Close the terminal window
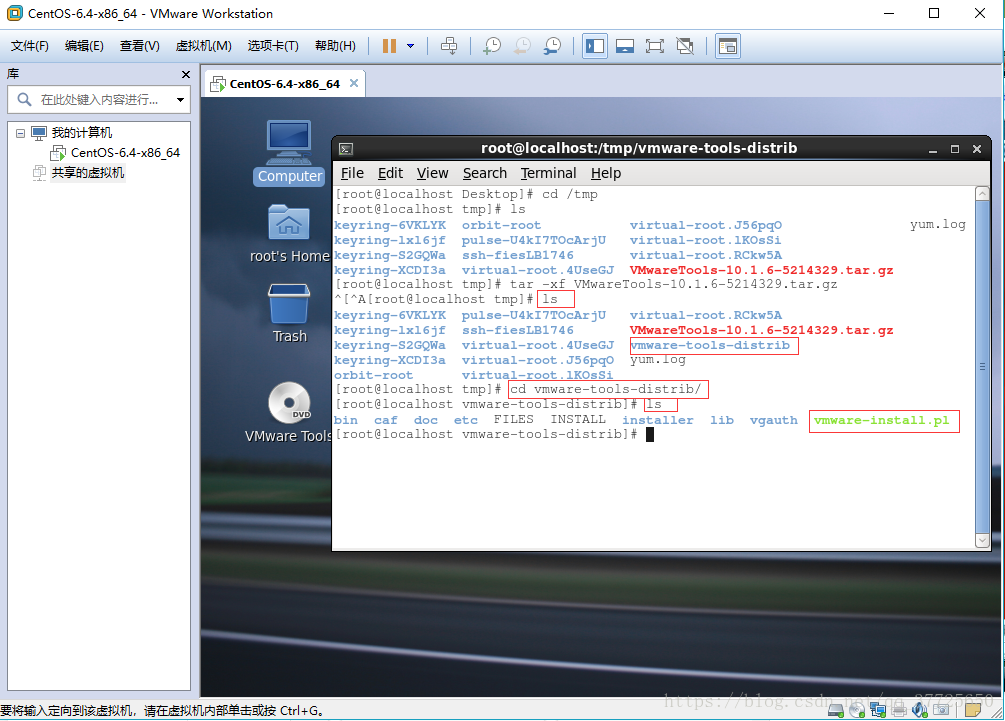1005x721 pixels. click(x=977, y=149)
